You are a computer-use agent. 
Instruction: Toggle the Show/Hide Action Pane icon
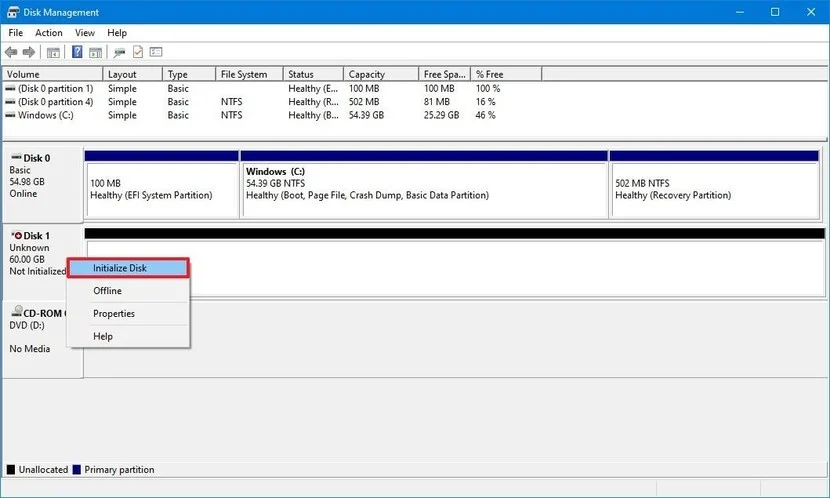[x=95, y=52]
